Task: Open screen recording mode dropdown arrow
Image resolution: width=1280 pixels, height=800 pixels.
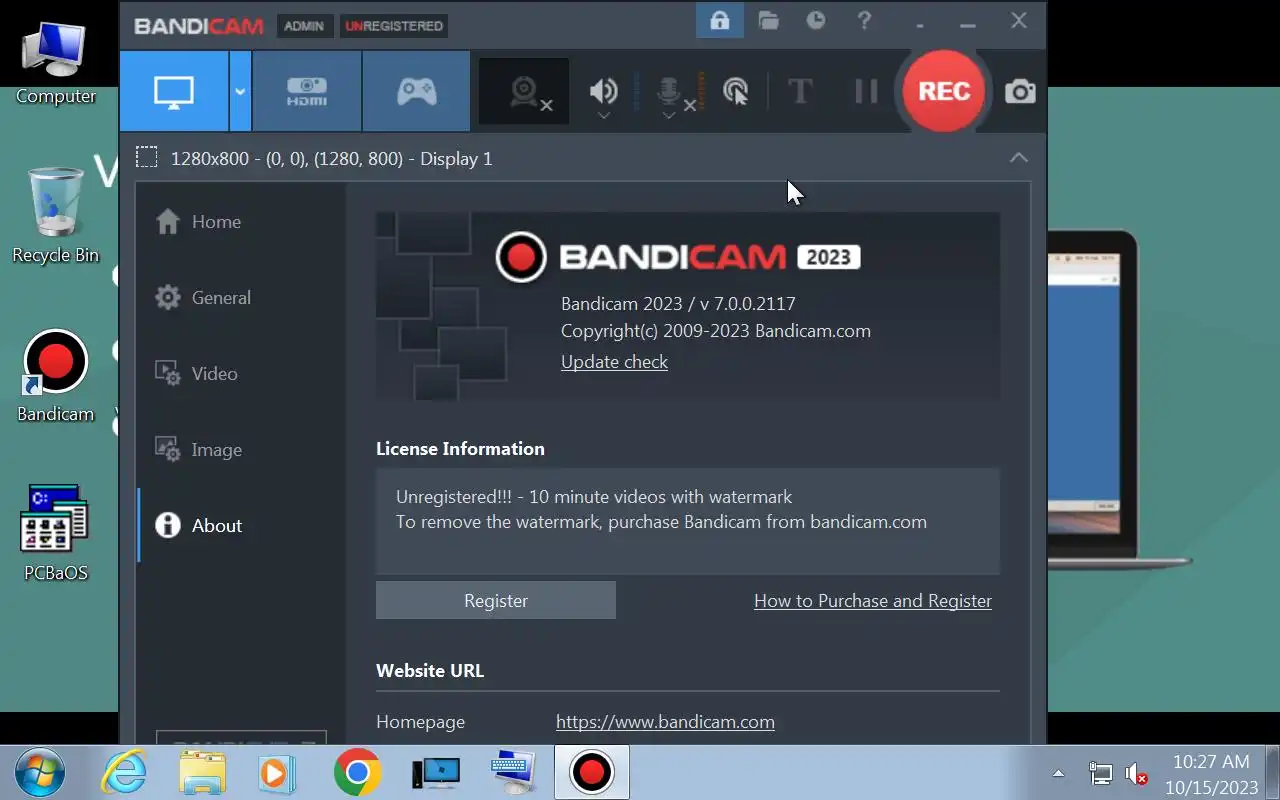Action: [x=240, y=92]
